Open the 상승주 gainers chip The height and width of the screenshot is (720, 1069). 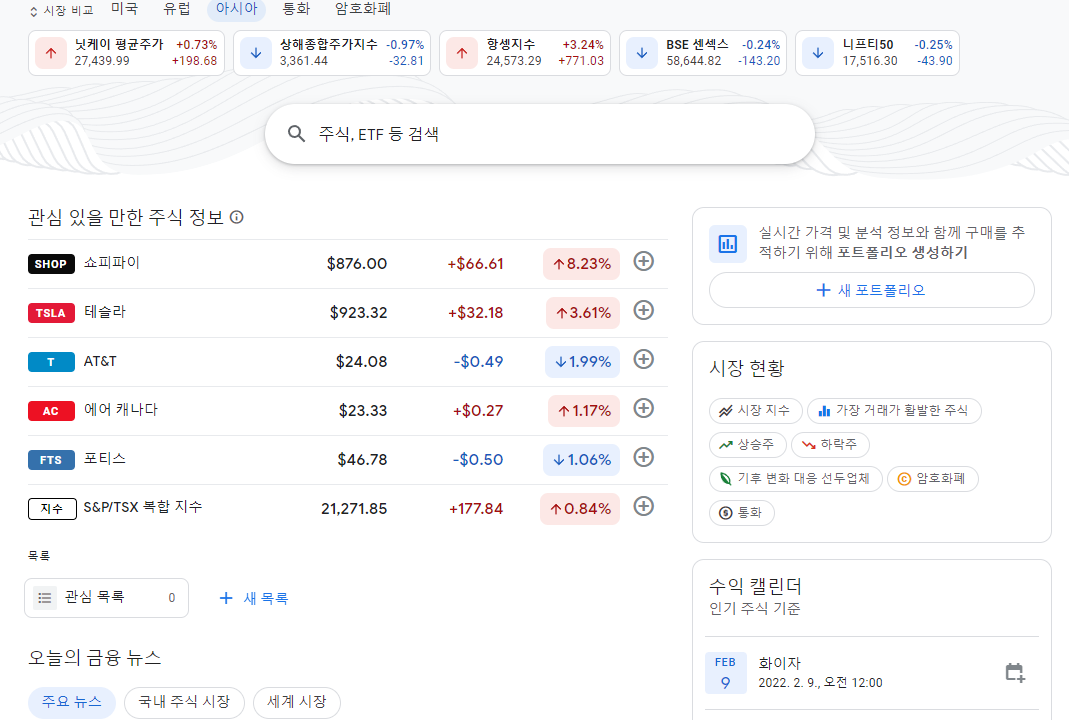click(747, 445)
